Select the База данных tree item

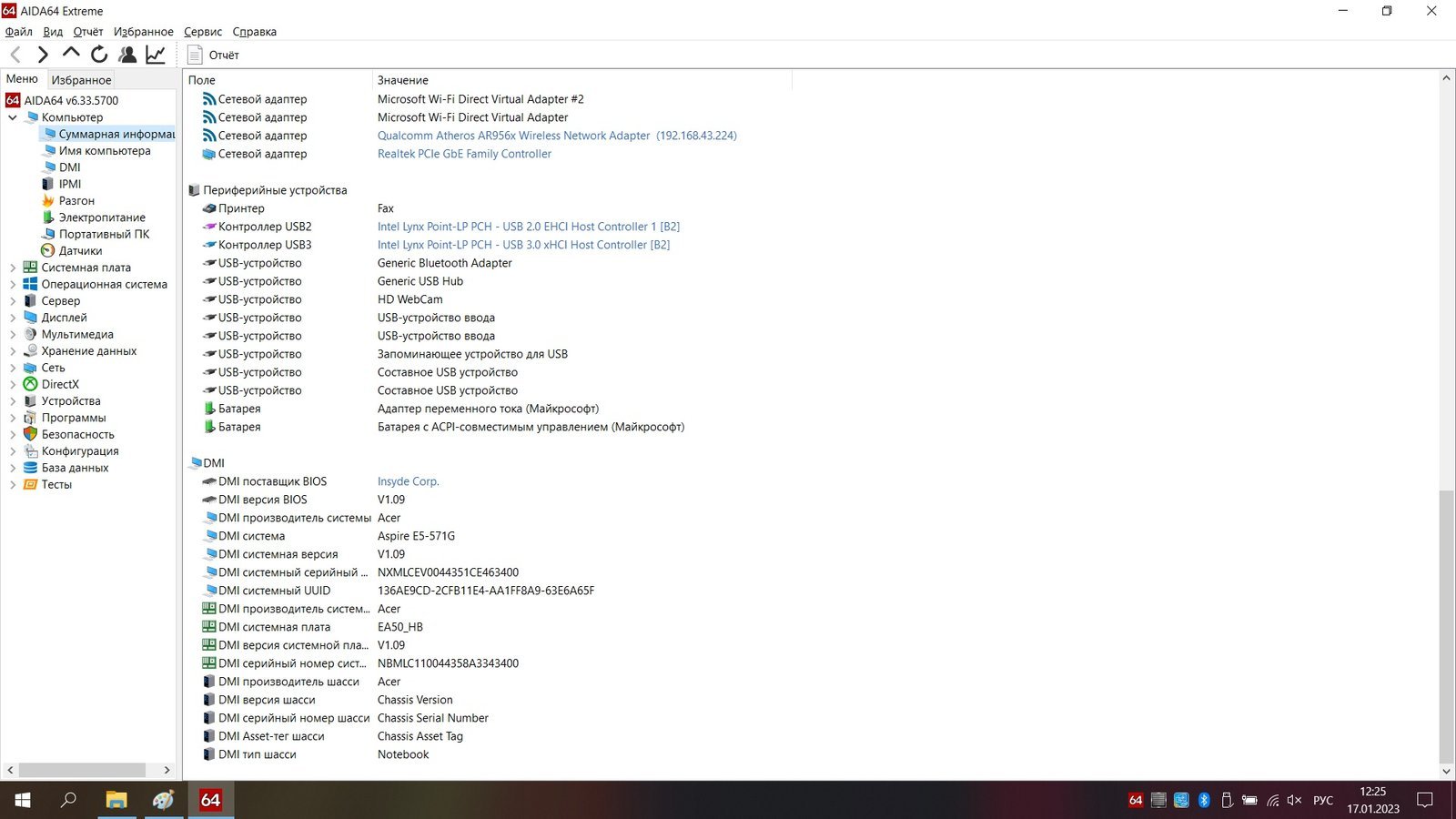(x=75, y=468)
